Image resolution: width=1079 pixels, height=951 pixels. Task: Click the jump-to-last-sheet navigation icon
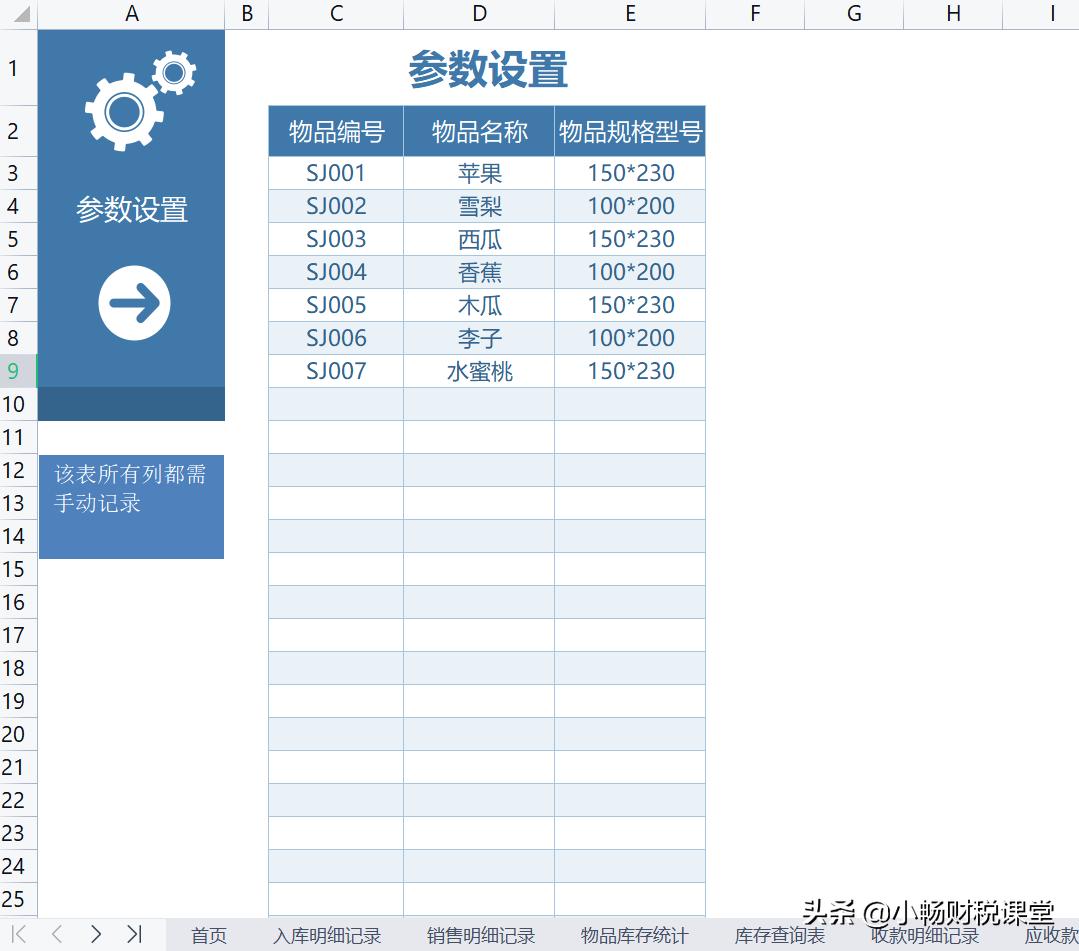pos(135,934)
